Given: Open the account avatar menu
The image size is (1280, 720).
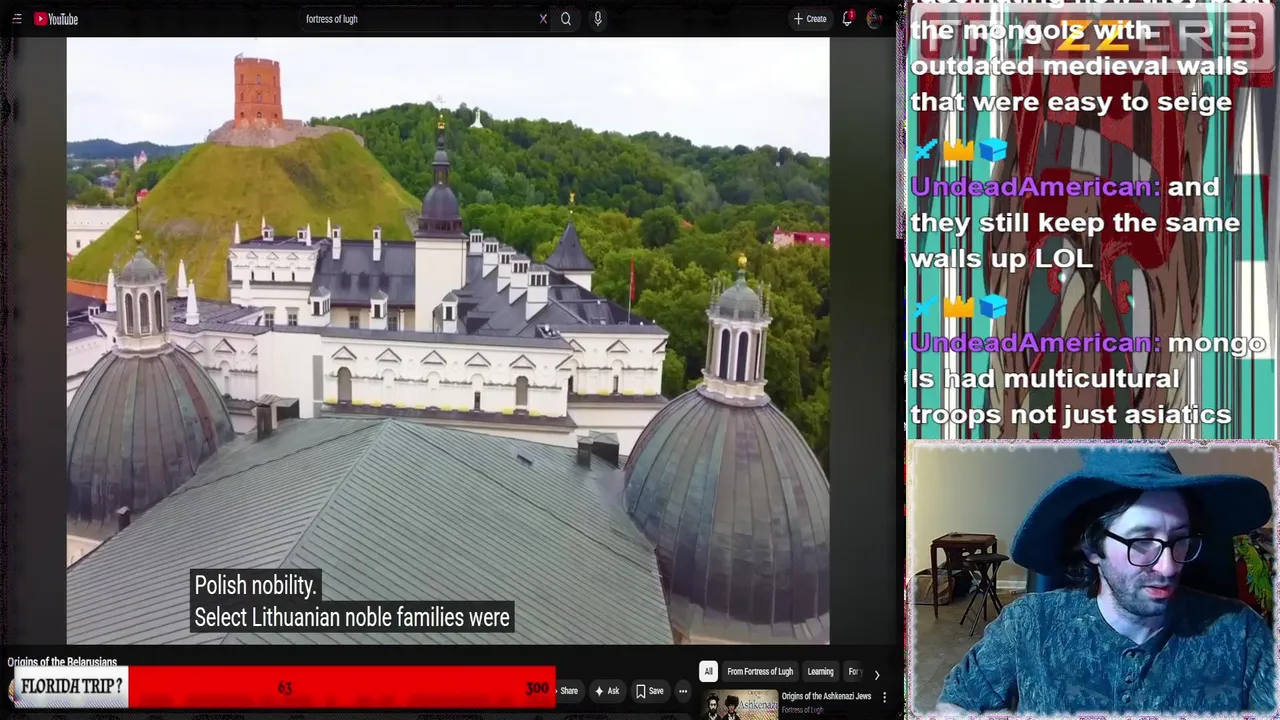Looking at the screenshot, I should [x=875, y=19].
